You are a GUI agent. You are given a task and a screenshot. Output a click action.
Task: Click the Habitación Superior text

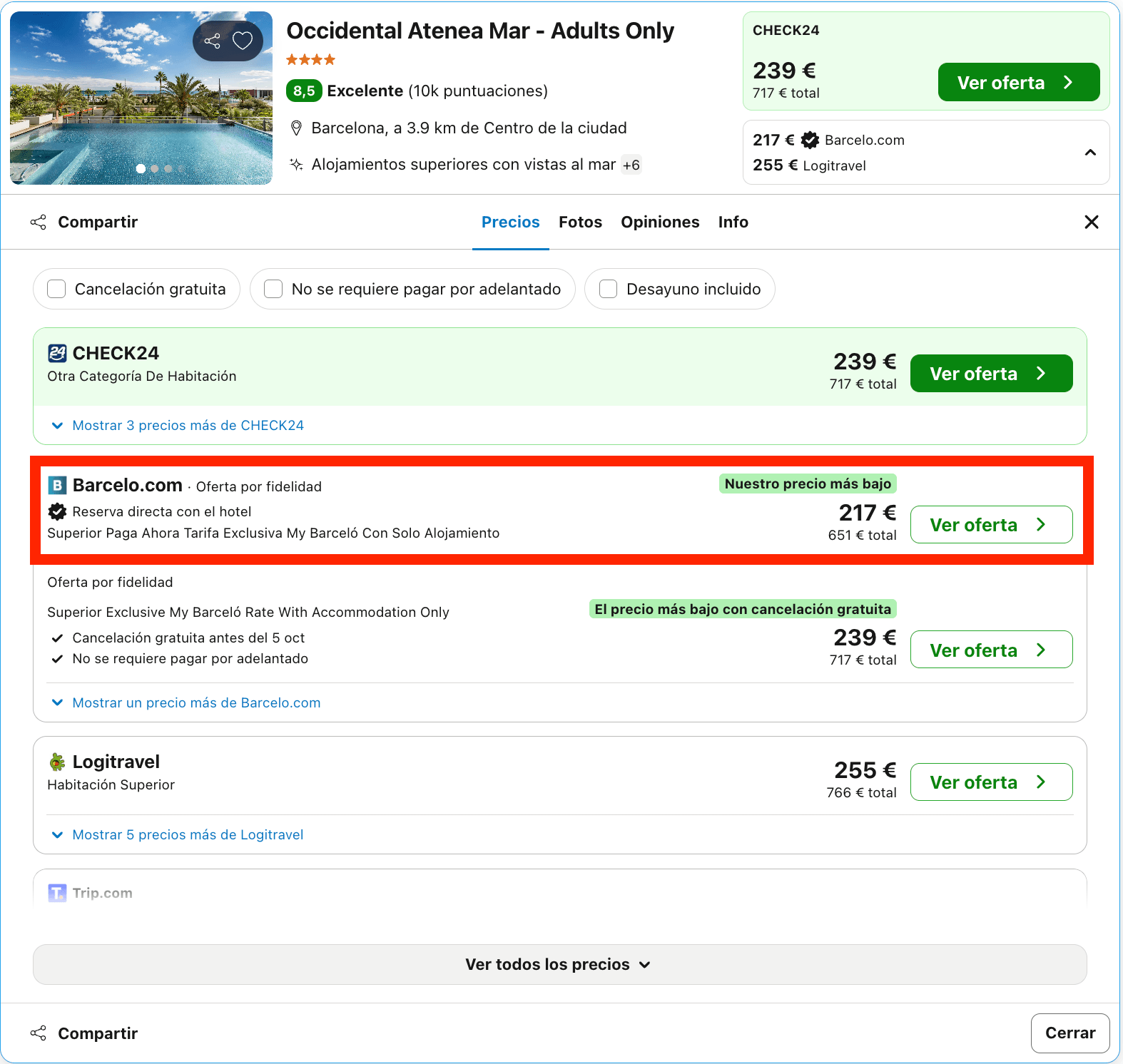tap(111, 784)
